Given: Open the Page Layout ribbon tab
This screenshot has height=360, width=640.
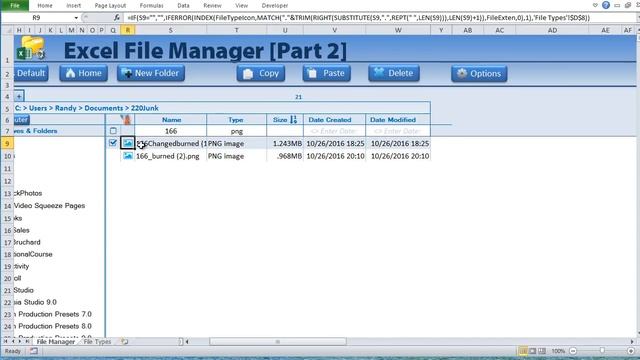Looking at the screenshot, I should point(110,6).
